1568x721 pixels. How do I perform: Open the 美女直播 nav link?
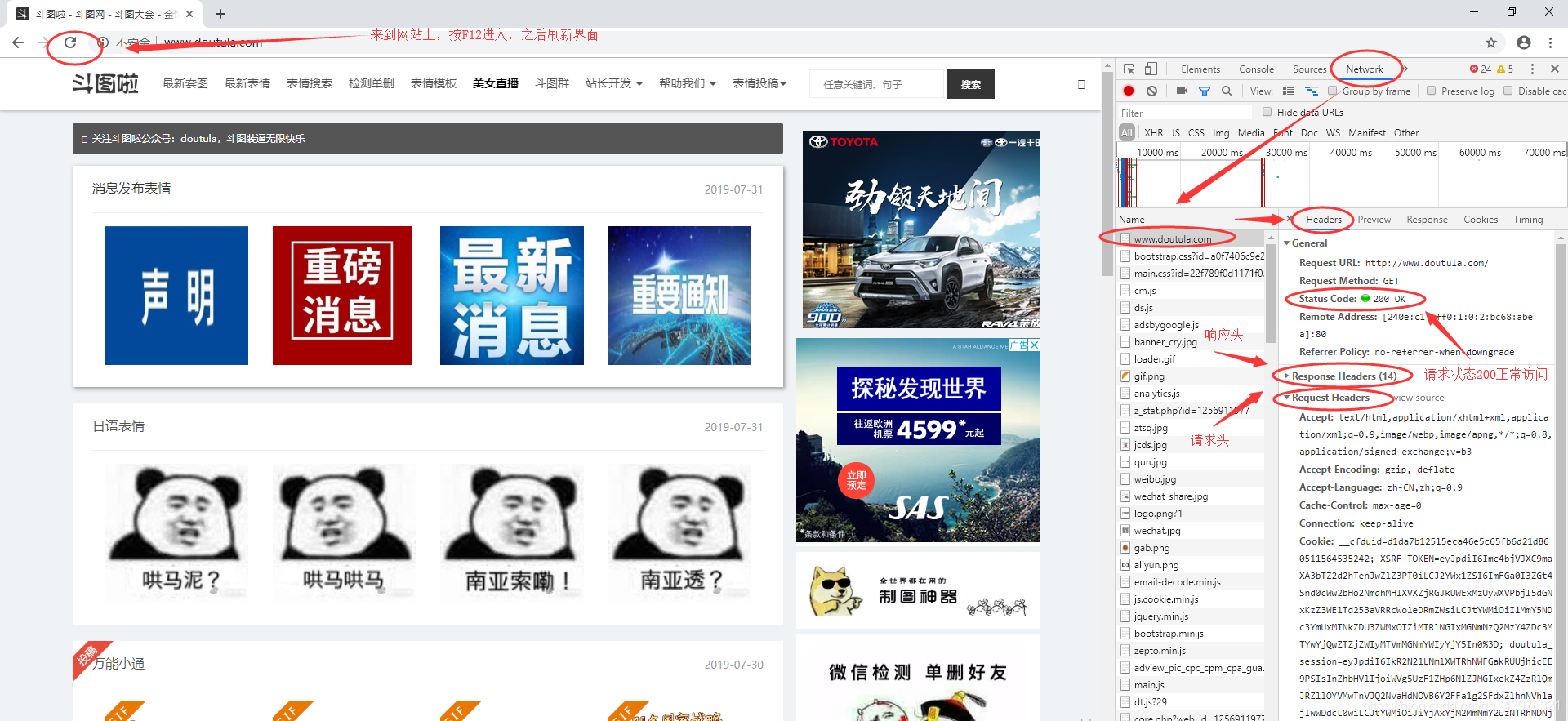coord(496,83)
